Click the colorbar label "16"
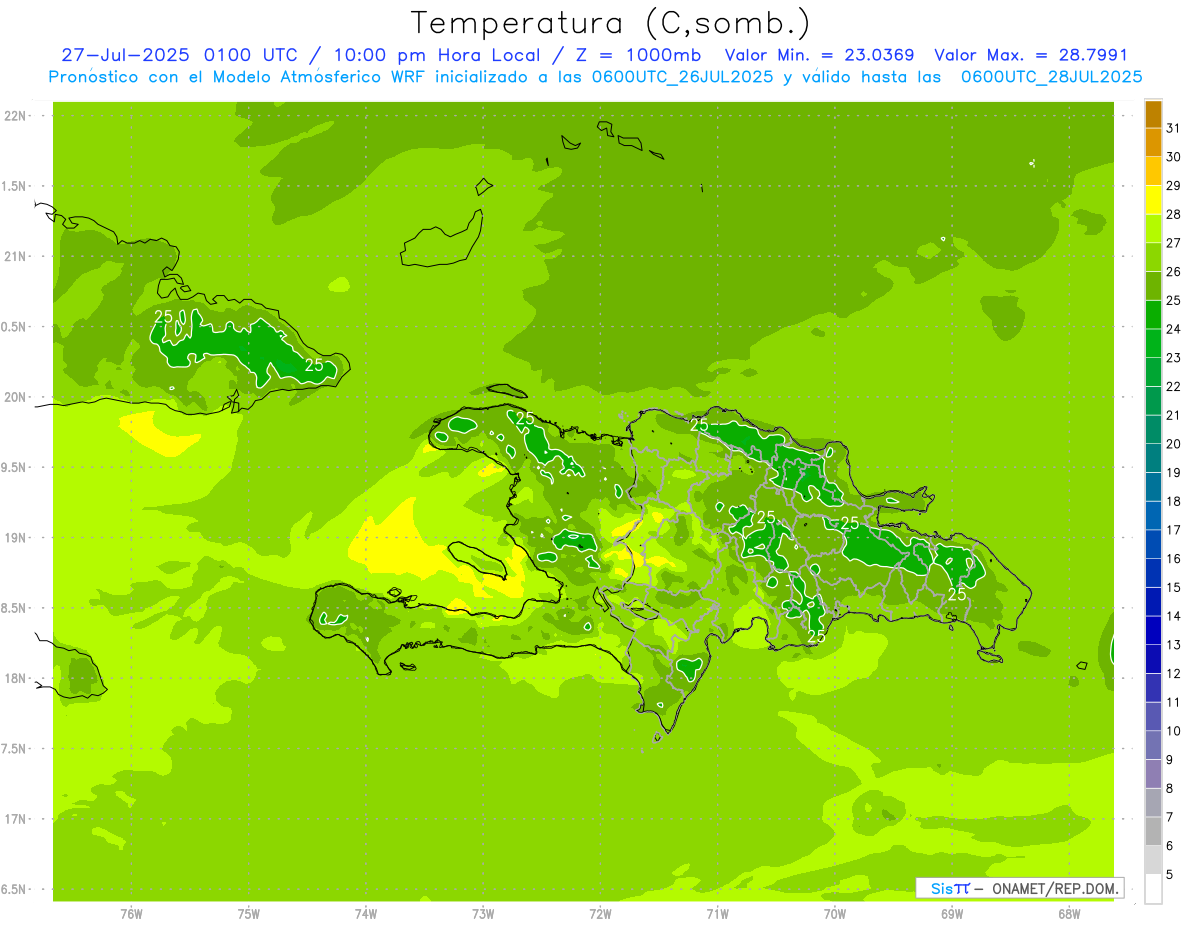 [x=1174, y=559]
